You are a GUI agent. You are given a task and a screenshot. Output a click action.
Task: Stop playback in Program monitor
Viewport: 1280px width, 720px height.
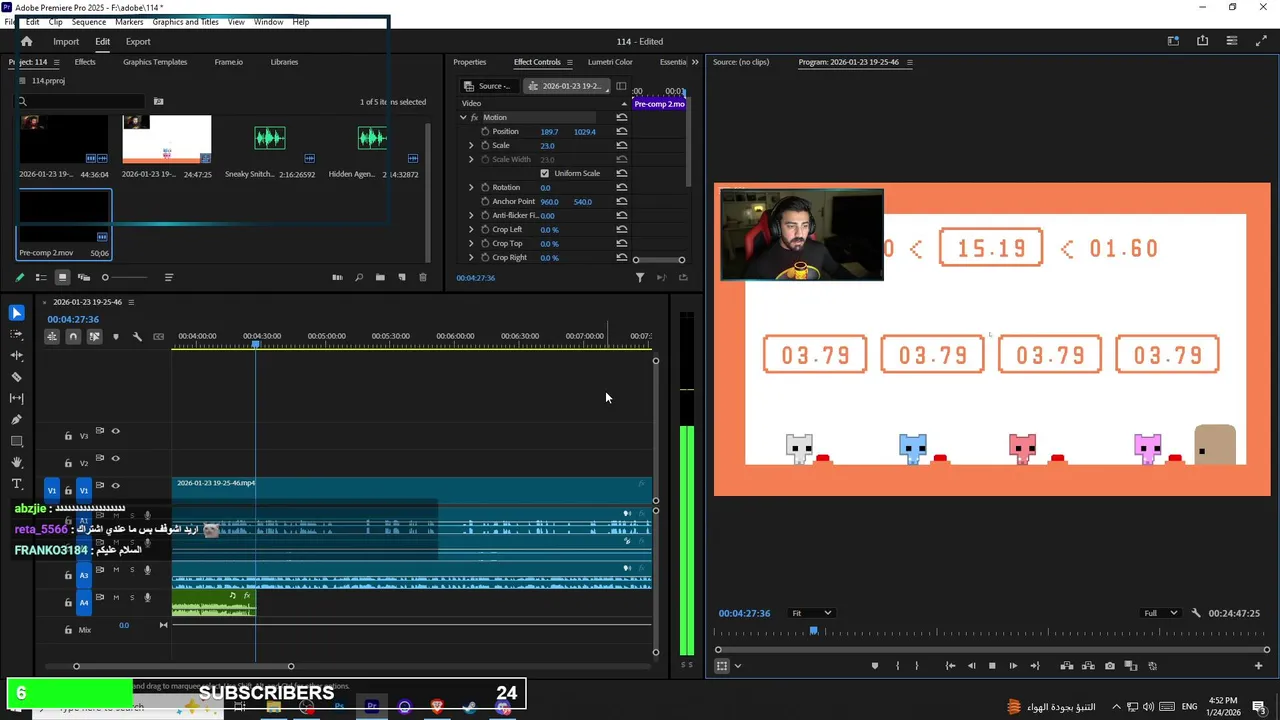(992, 666)
